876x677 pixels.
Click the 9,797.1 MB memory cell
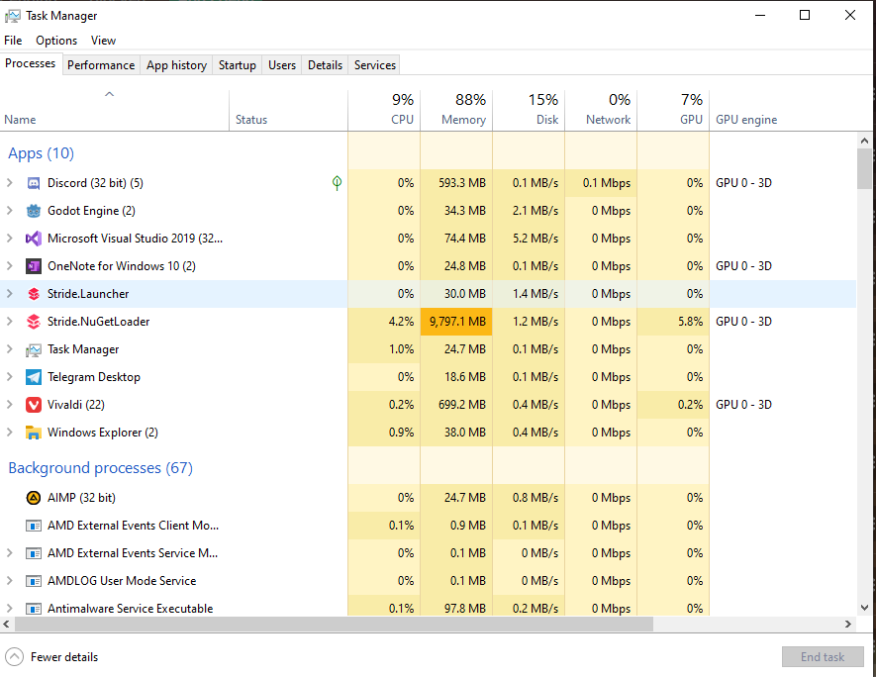456,322
